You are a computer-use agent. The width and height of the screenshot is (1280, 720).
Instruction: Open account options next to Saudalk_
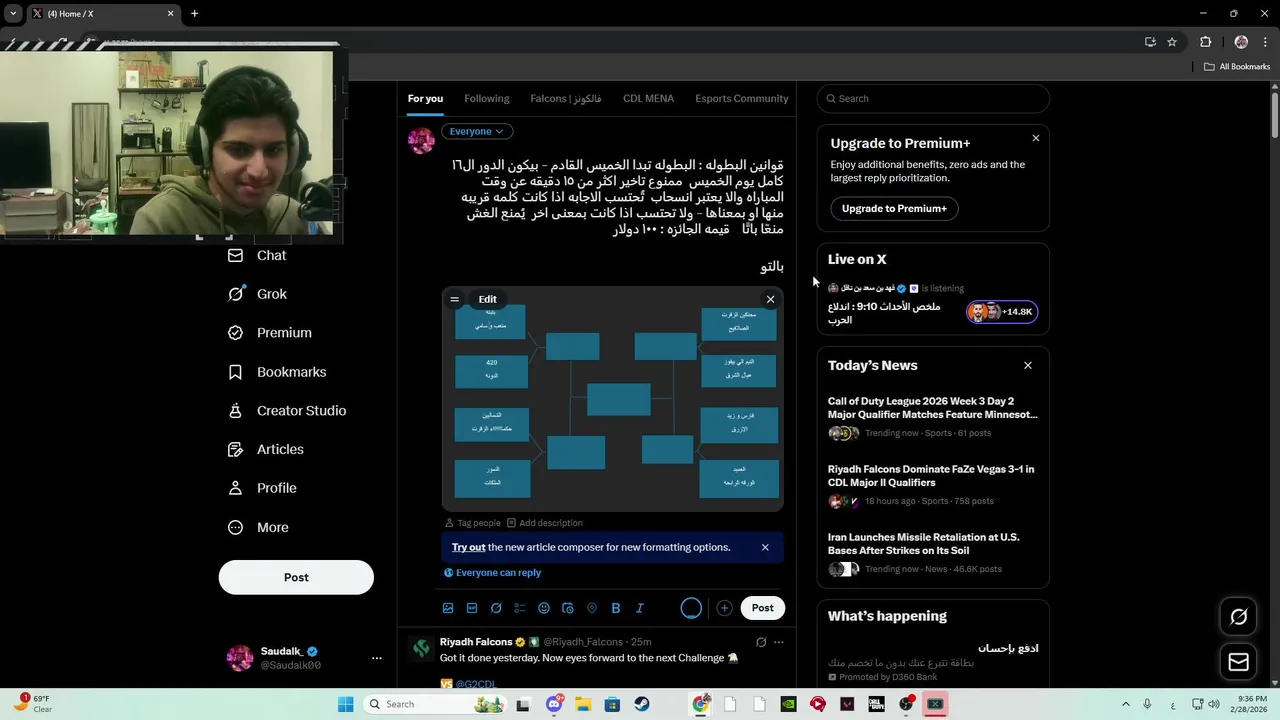tap(377, 658)
